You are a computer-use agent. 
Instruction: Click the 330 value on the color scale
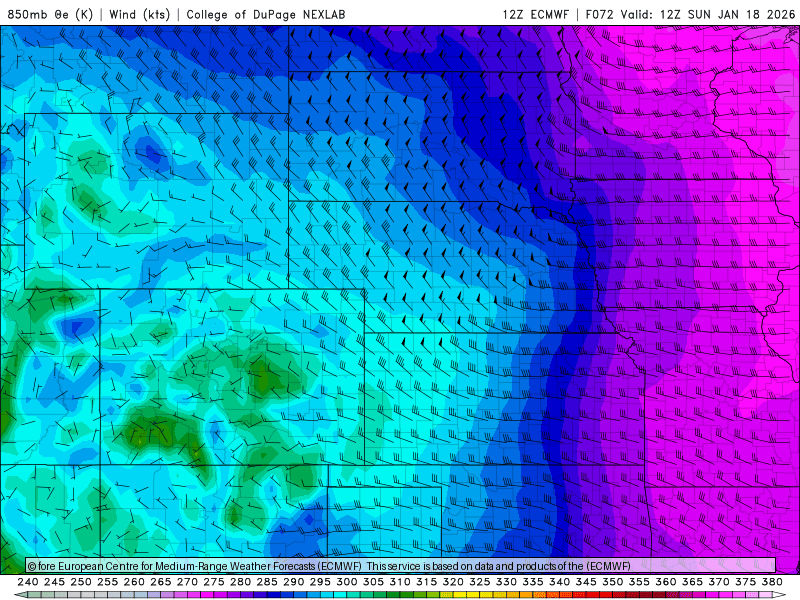tap(506, 582)
